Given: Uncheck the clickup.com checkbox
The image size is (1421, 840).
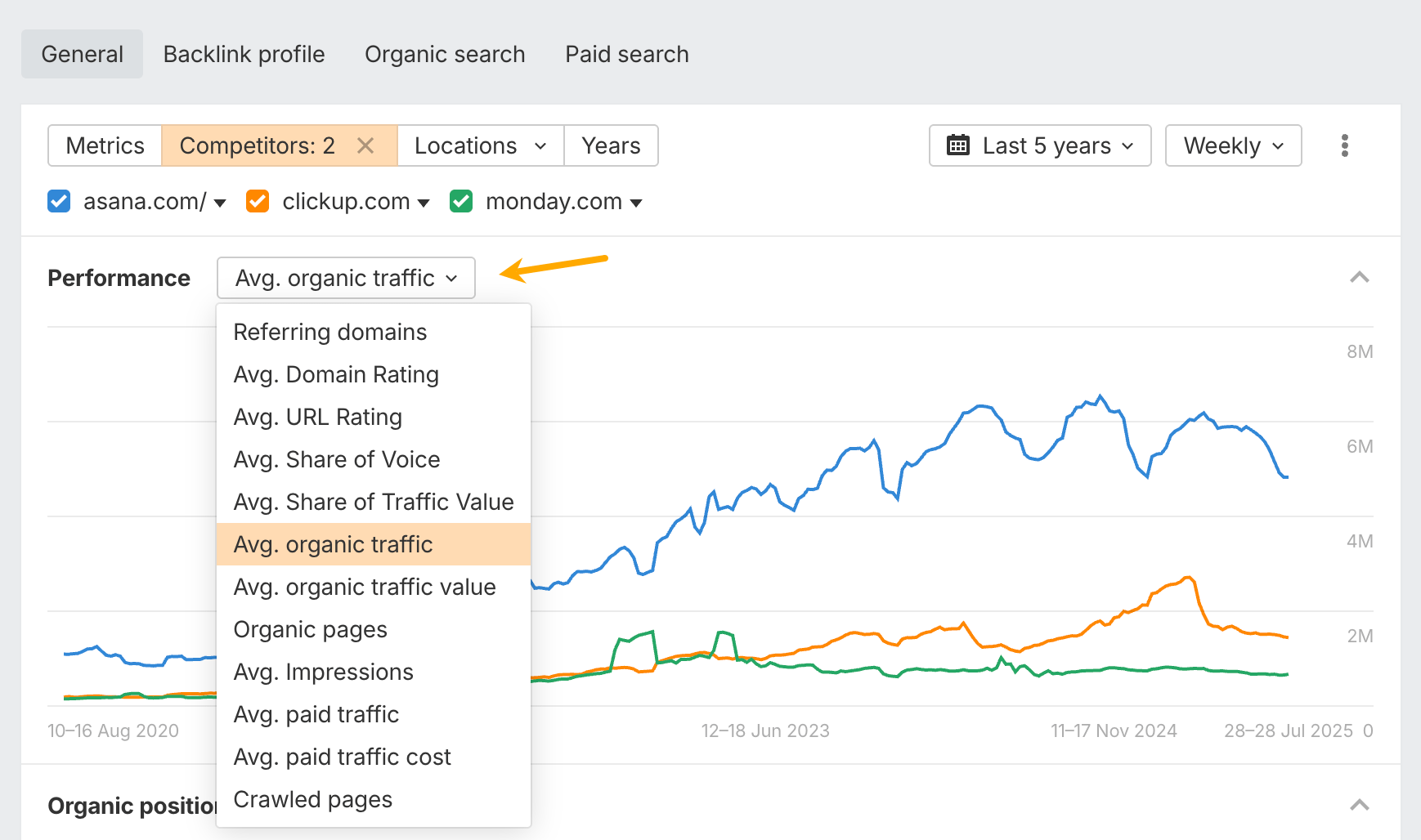Looking at the screenshot, I should (x=258, y=201).
